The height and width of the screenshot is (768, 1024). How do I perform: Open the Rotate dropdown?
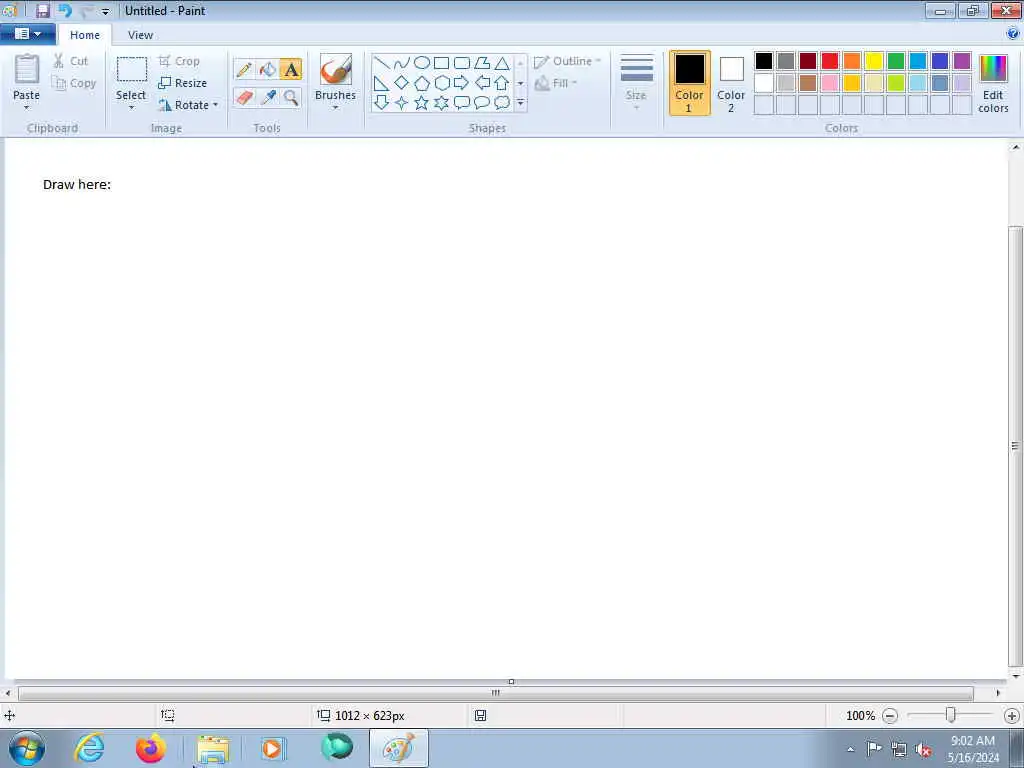pos(188,105)
